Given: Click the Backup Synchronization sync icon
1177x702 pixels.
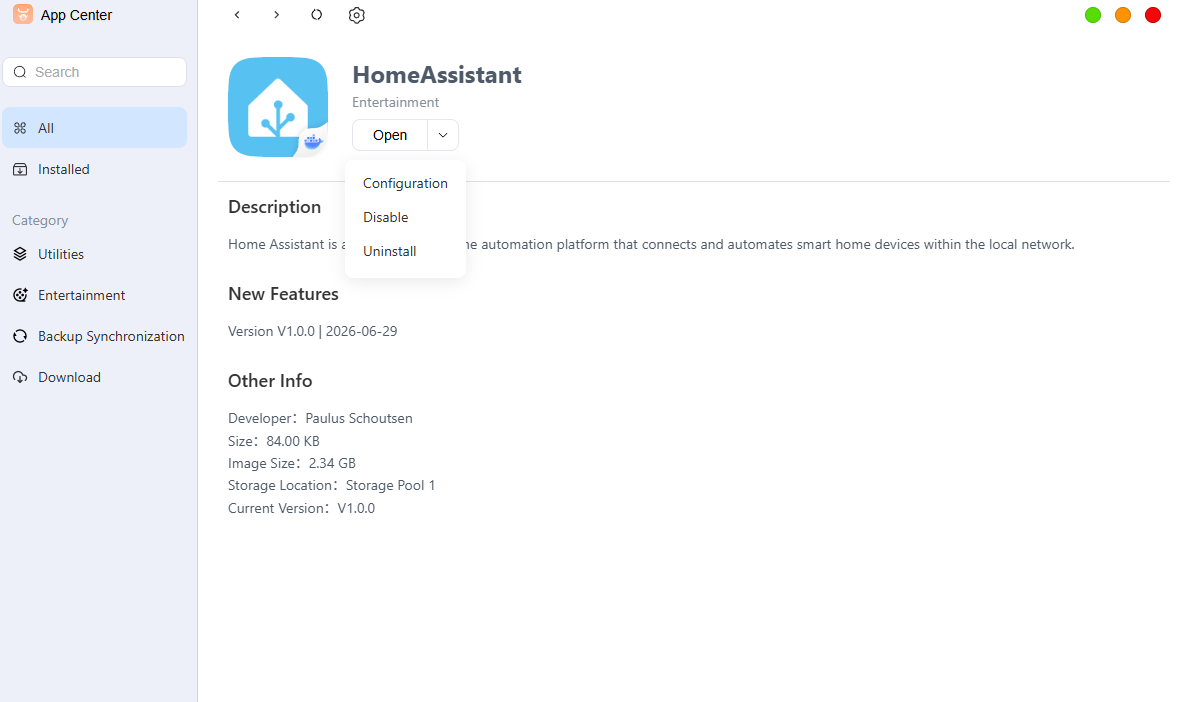Looking at the screenshot, I should coord(20,336).
